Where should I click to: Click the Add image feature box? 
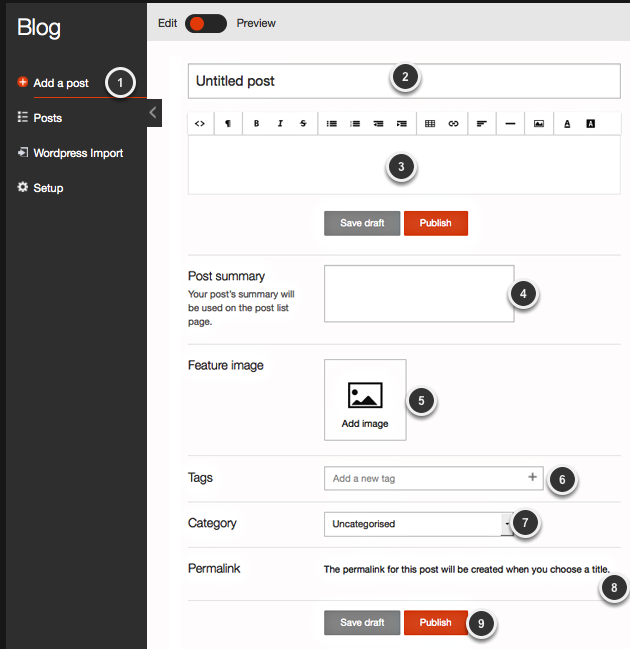[x=365, y=400]
